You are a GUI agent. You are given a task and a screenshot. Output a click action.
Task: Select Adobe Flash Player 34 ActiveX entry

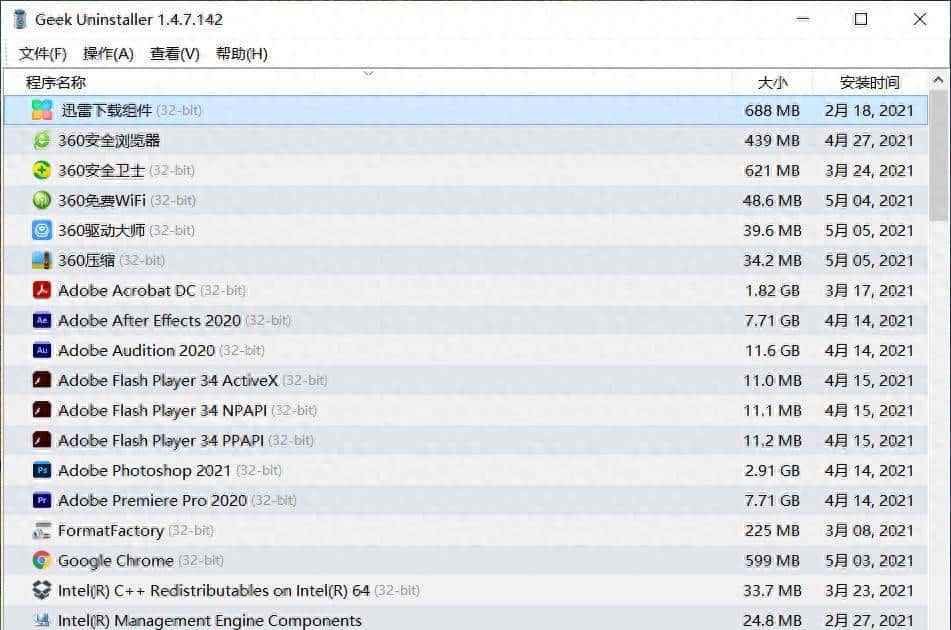click(x=168, y=380)
